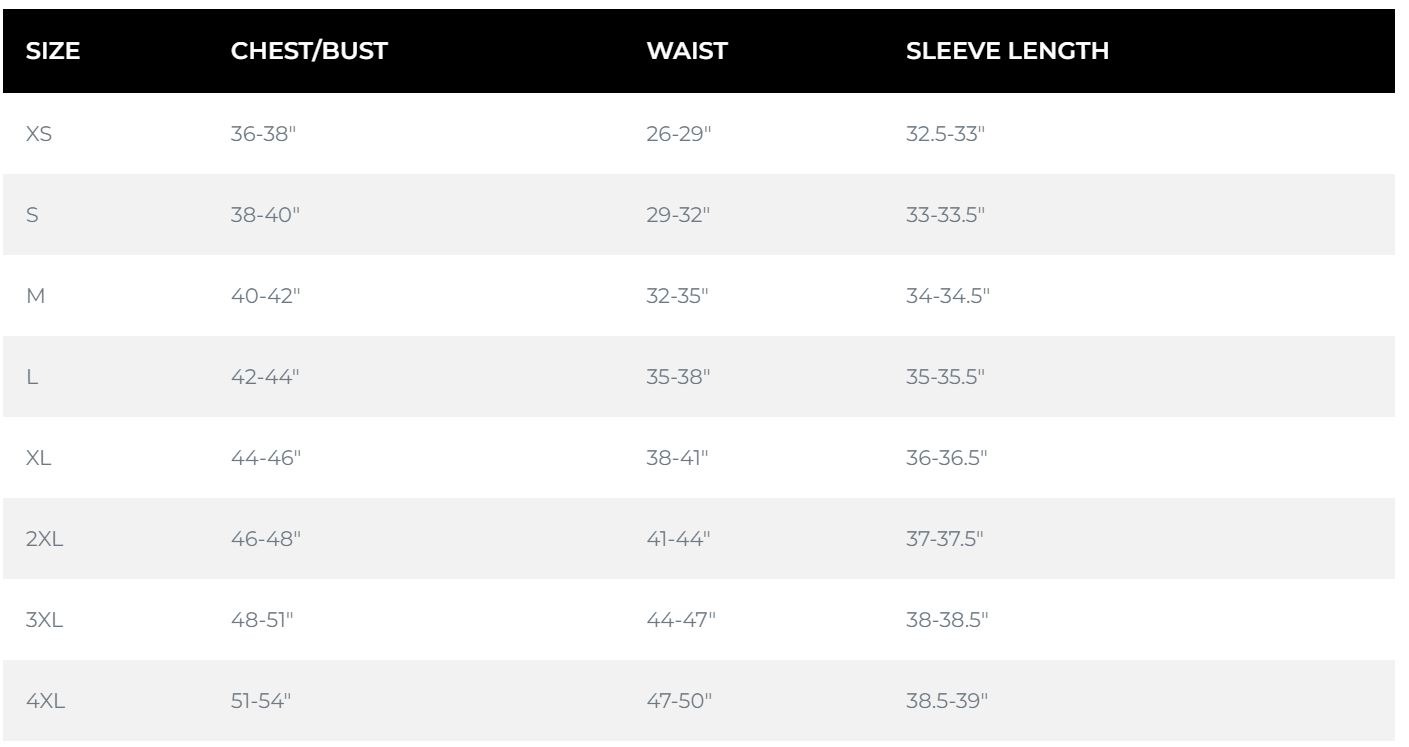
Task: Select the 4XL size cell
Action: pyautogui.click(x=43, y=701)
